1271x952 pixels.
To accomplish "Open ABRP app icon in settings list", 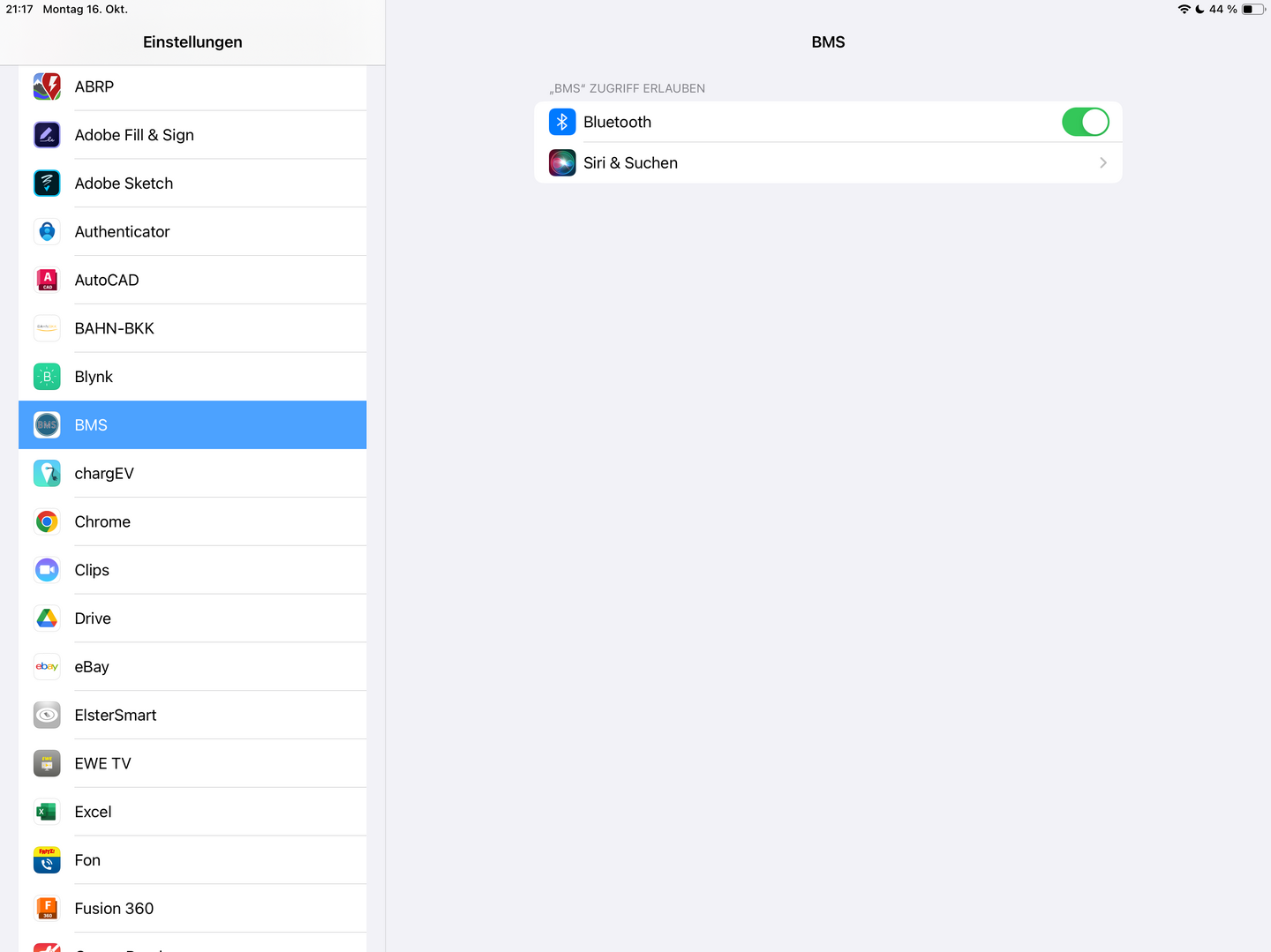I will click(x=47, y=86).
